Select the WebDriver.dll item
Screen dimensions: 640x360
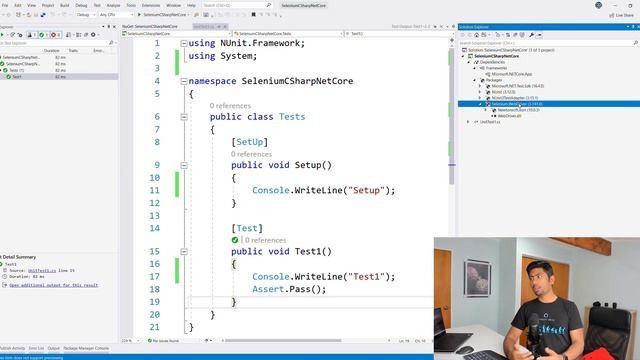[509, 116]
